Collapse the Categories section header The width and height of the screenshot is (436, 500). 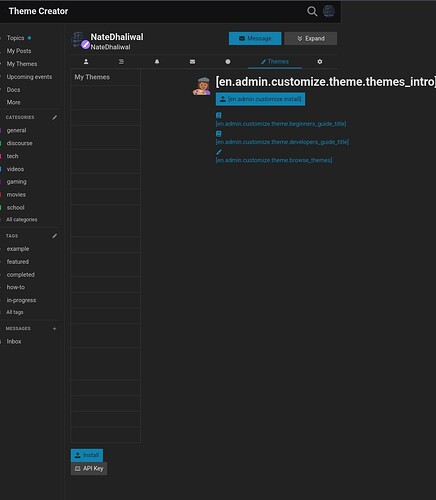(20, 118)
